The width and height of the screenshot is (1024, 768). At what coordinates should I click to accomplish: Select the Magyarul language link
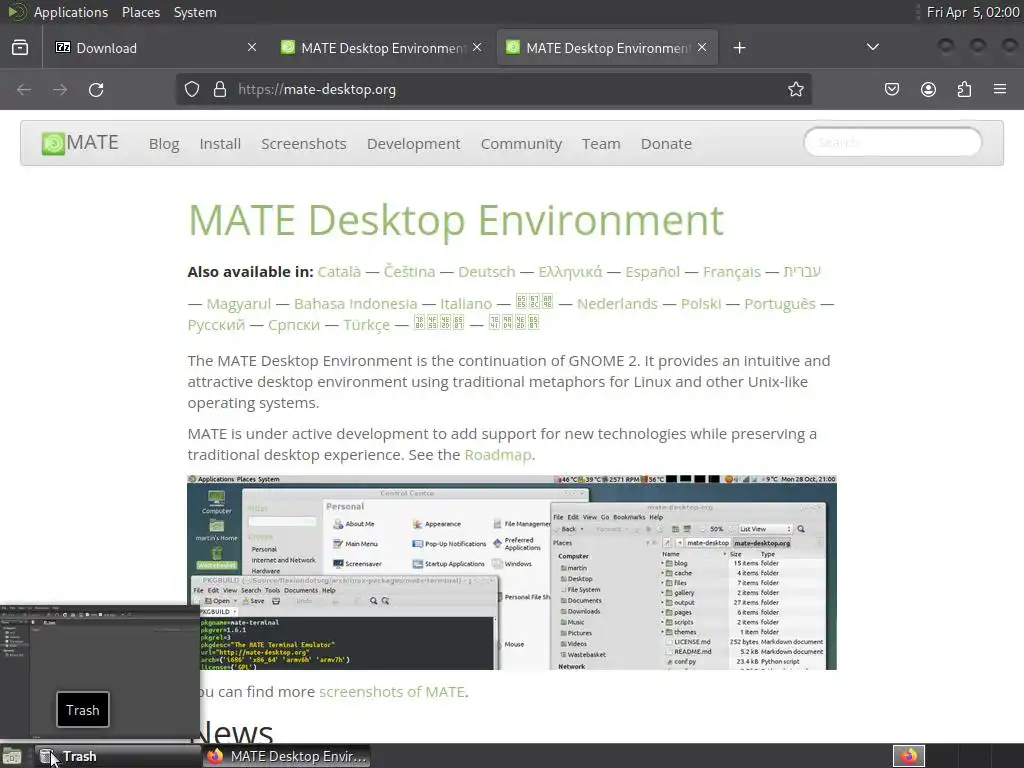238,304
